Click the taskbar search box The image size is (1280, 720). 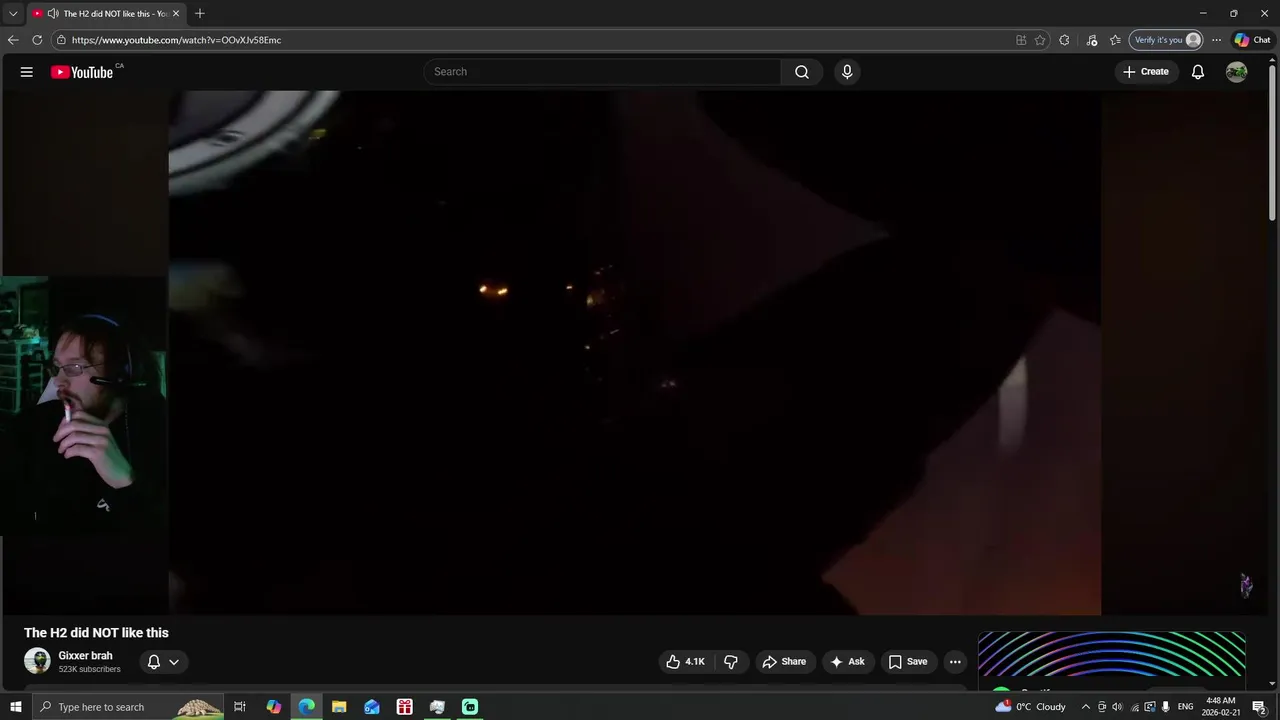pos(128,707)
